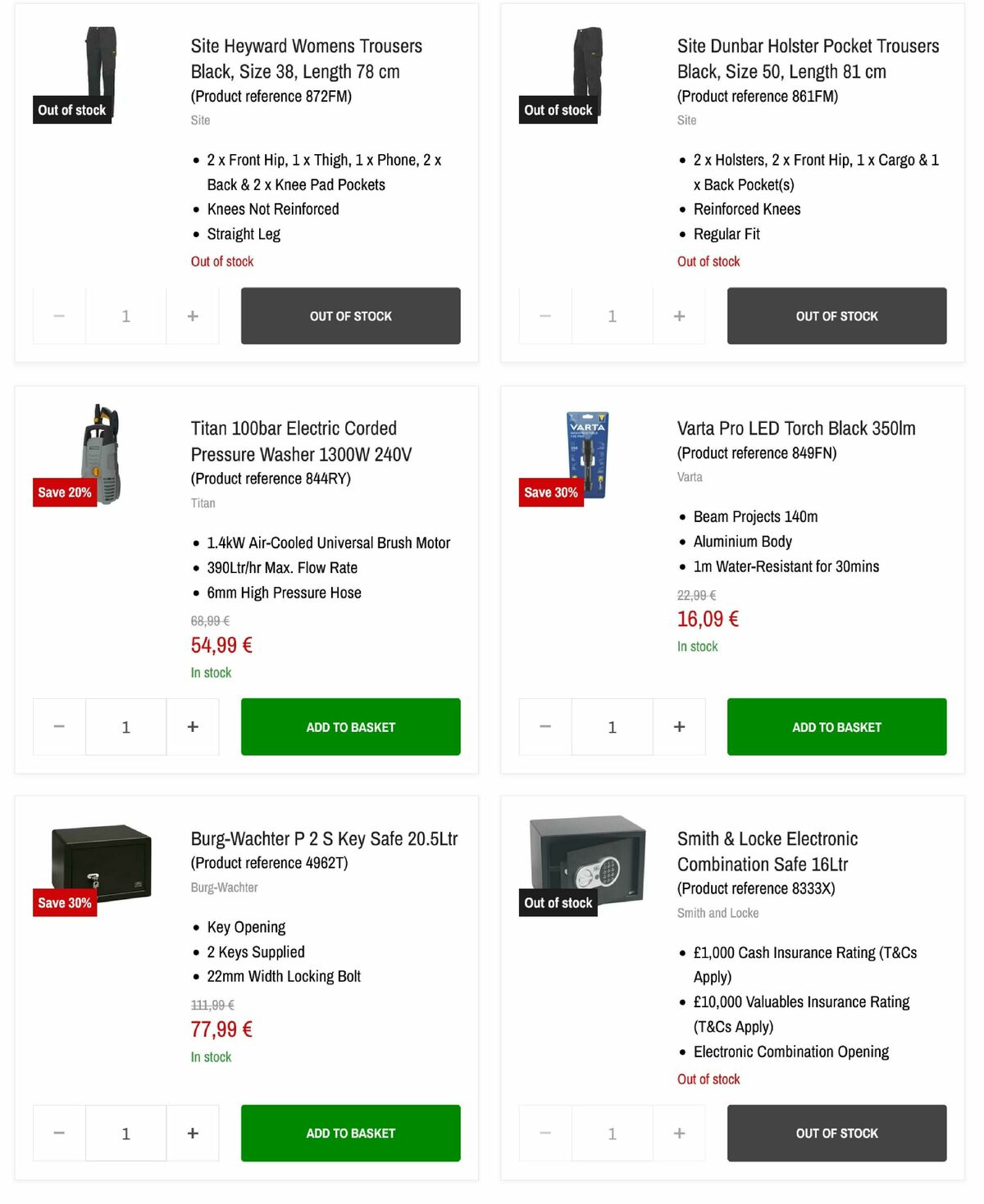Open the Varta Pro LED Torch product page

point(796,428)
